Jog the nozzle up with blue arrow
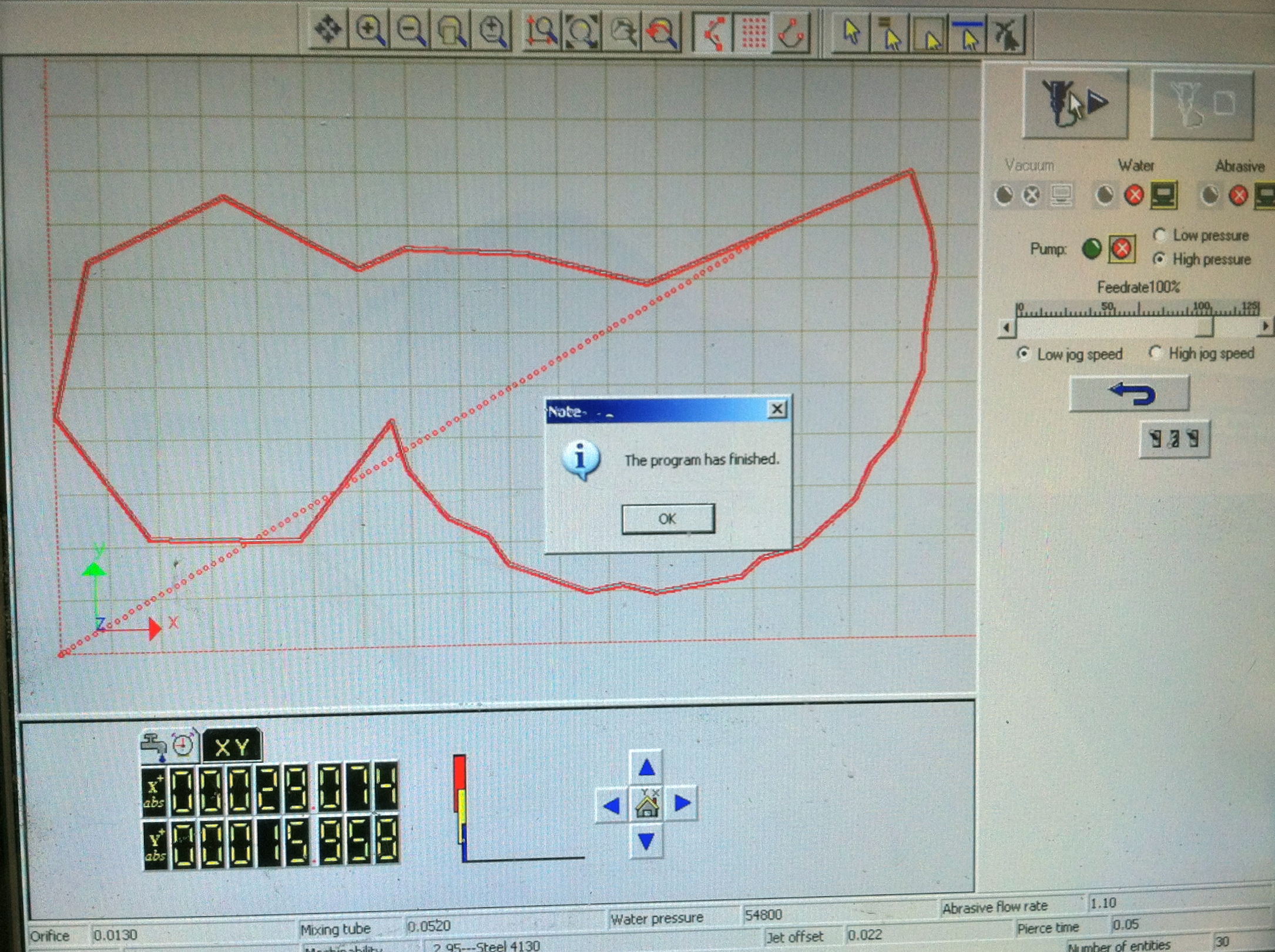1275x952 pixels. (x=646, y=767)
